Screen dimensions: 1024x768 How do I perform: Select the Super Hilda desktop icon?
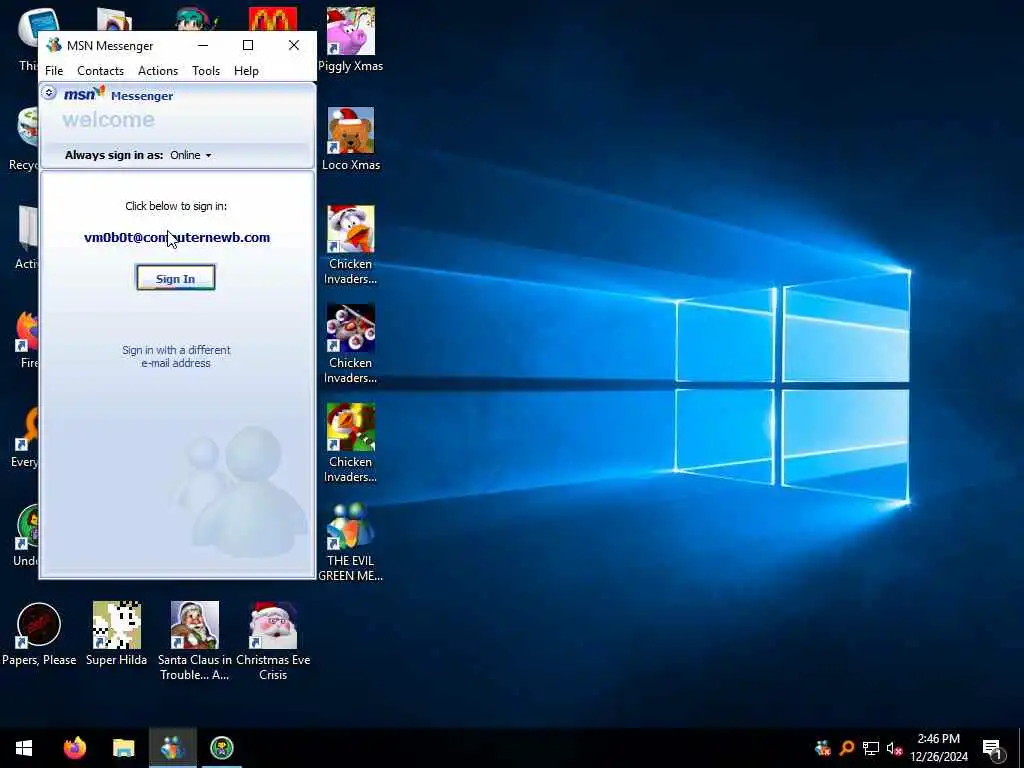pos(116,634)
